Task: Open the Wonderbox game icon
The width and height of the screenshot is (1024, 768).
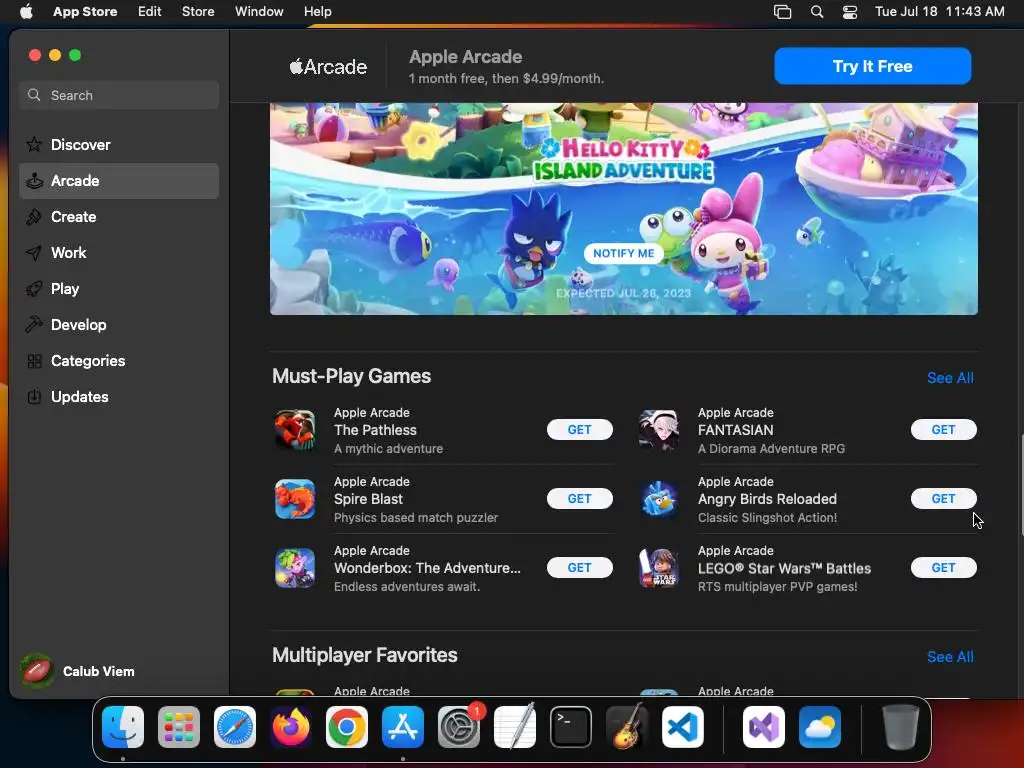Action: (x=295, y=568)
